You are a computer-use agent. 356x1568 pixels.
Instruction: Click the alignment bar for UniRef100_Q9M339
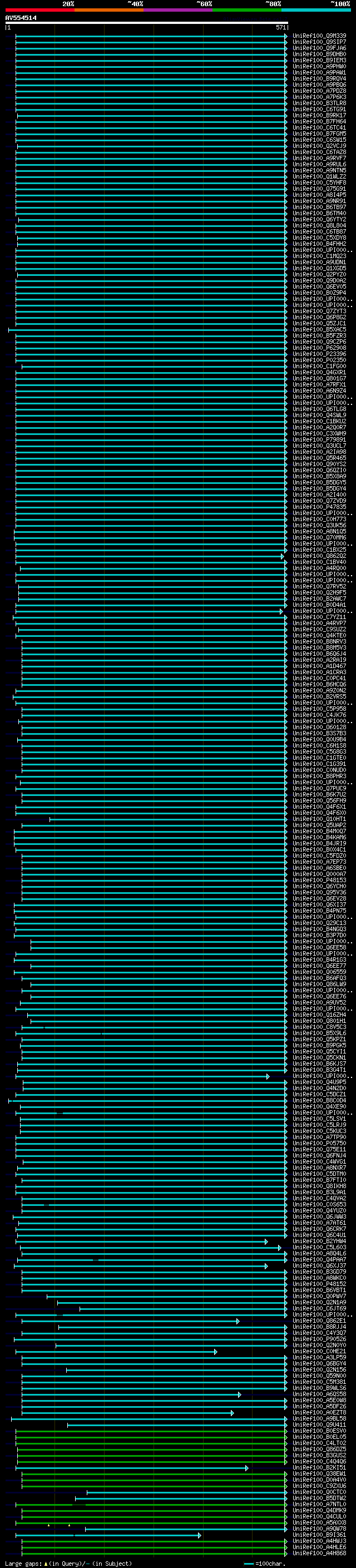tap(151, 36)
